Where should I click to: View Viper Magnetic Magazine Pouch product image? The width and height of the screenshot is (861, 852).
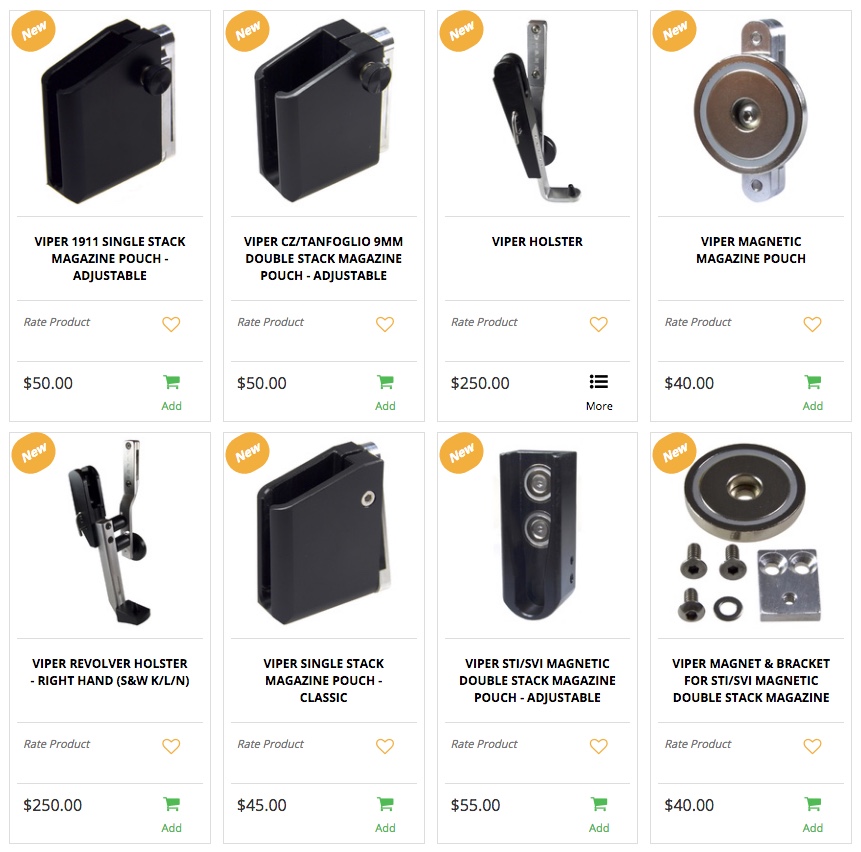tap(751, 111)
